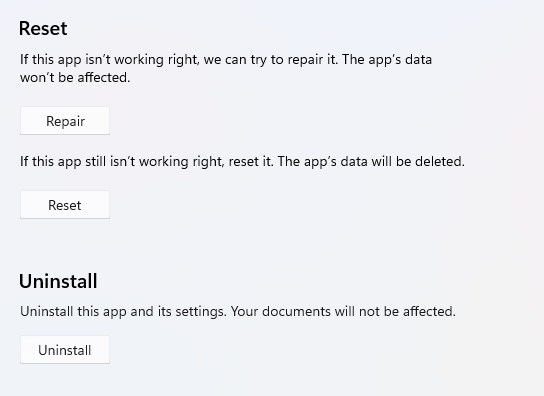Click the words "The app's data" in the repair description
Screen dimensions: 544x396
coord(387,59)
